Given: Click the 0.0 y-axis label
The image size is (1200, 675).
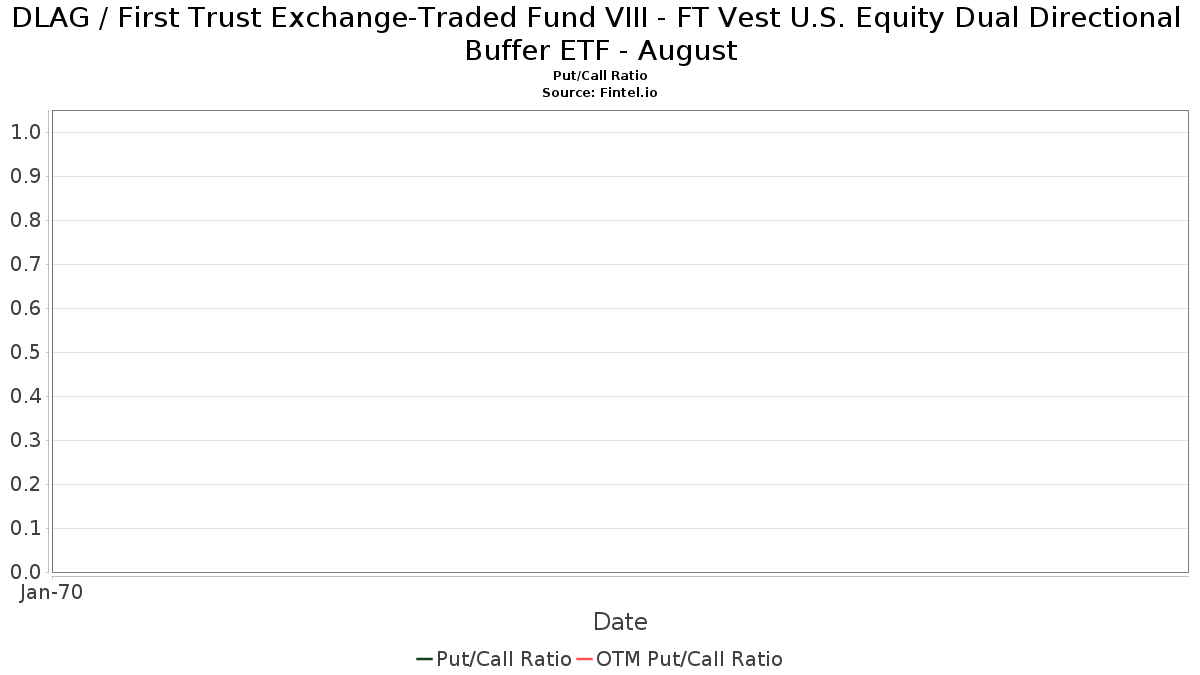Looking at the screenshot, I should pyautogui.click(x=25, y=572).
